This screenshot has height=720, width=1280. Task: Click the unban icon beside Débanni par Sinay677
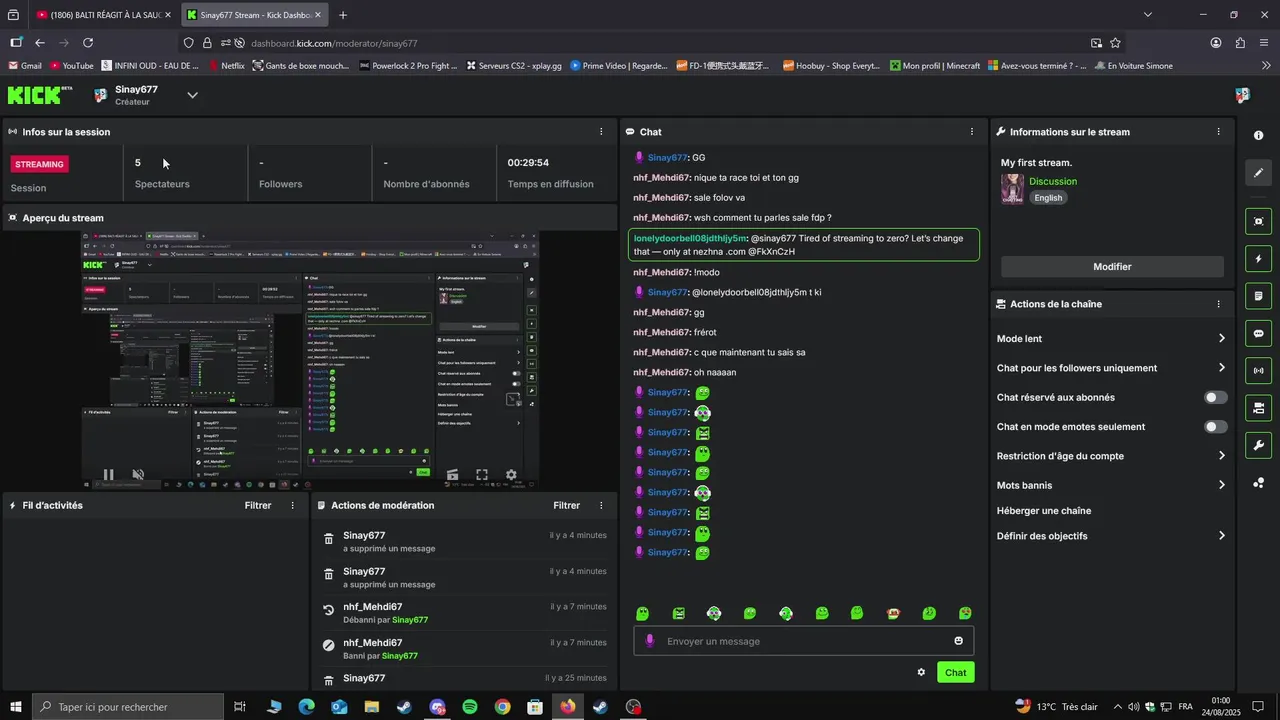328,610
